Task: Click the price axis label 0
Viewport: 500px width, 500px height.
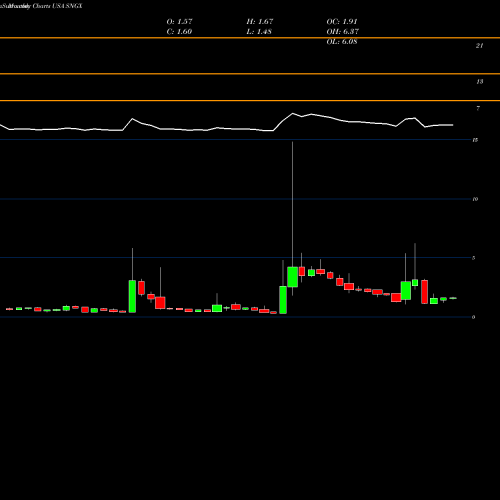Action: coord(473,317)
